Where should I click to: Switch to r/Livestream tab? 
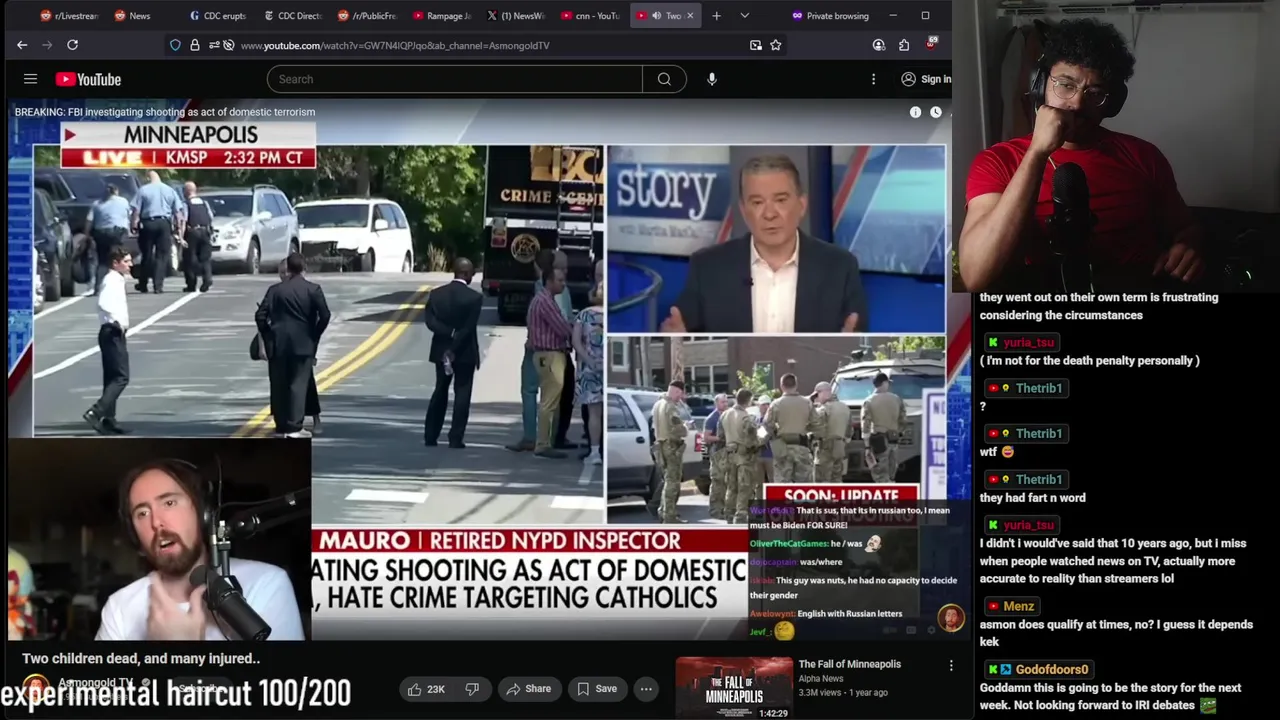pos(68,16)
